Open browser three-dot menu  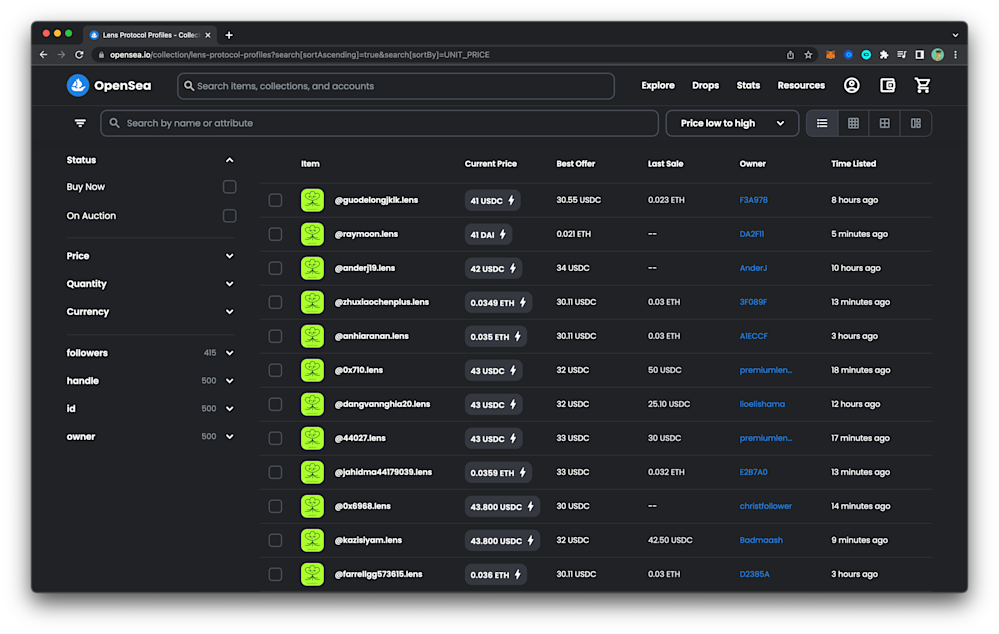(955, 55)
